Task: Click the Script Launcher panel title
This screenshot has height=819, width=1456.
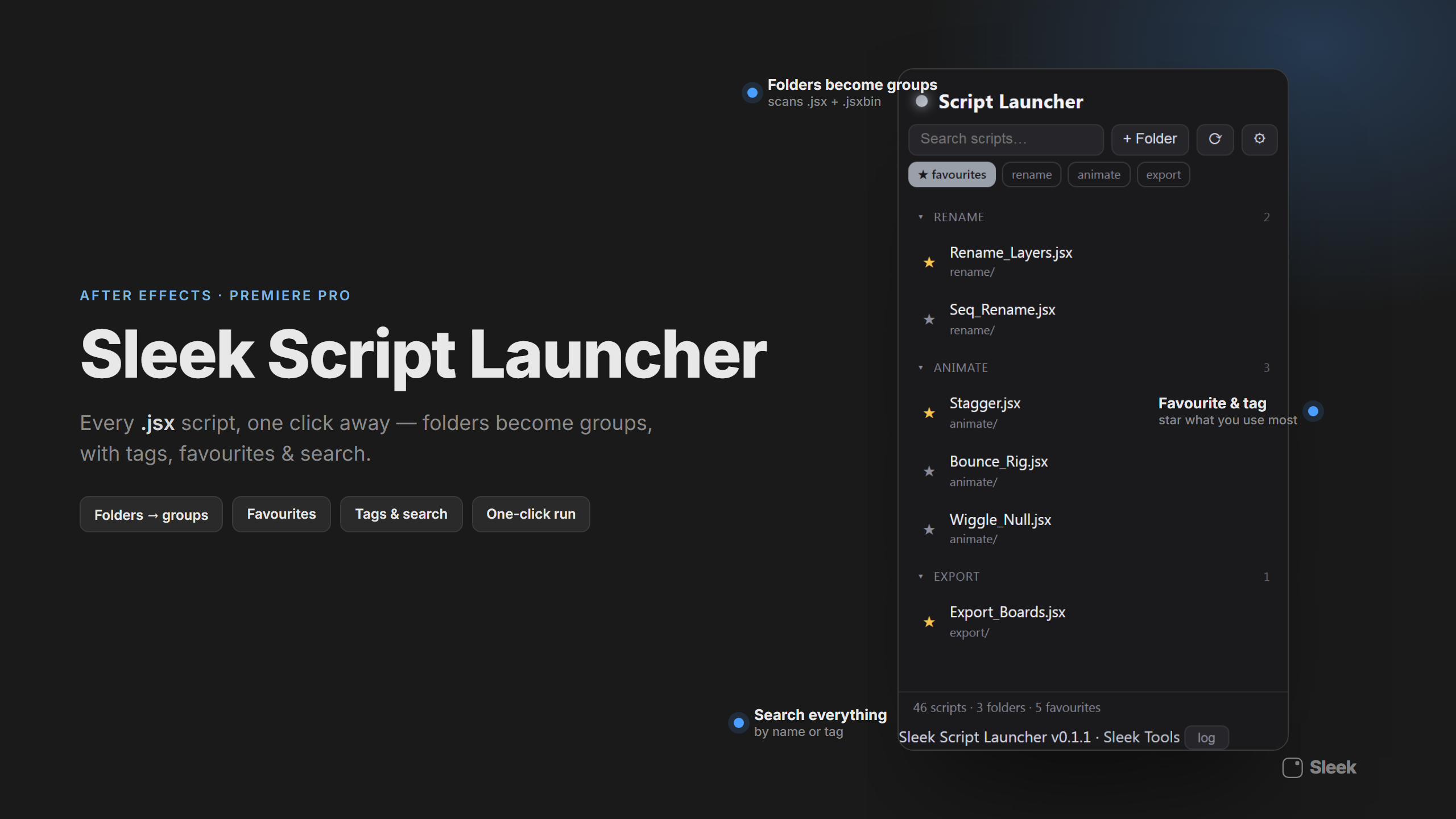Action: pyautogui.click(x=1011, y=102)
